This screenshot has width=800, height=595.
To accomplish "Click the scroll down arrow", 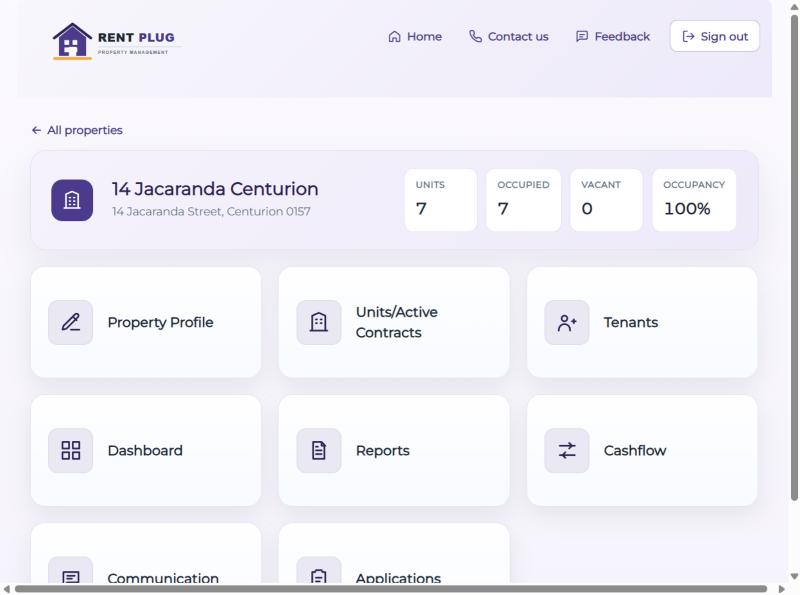I will [794, 577].
